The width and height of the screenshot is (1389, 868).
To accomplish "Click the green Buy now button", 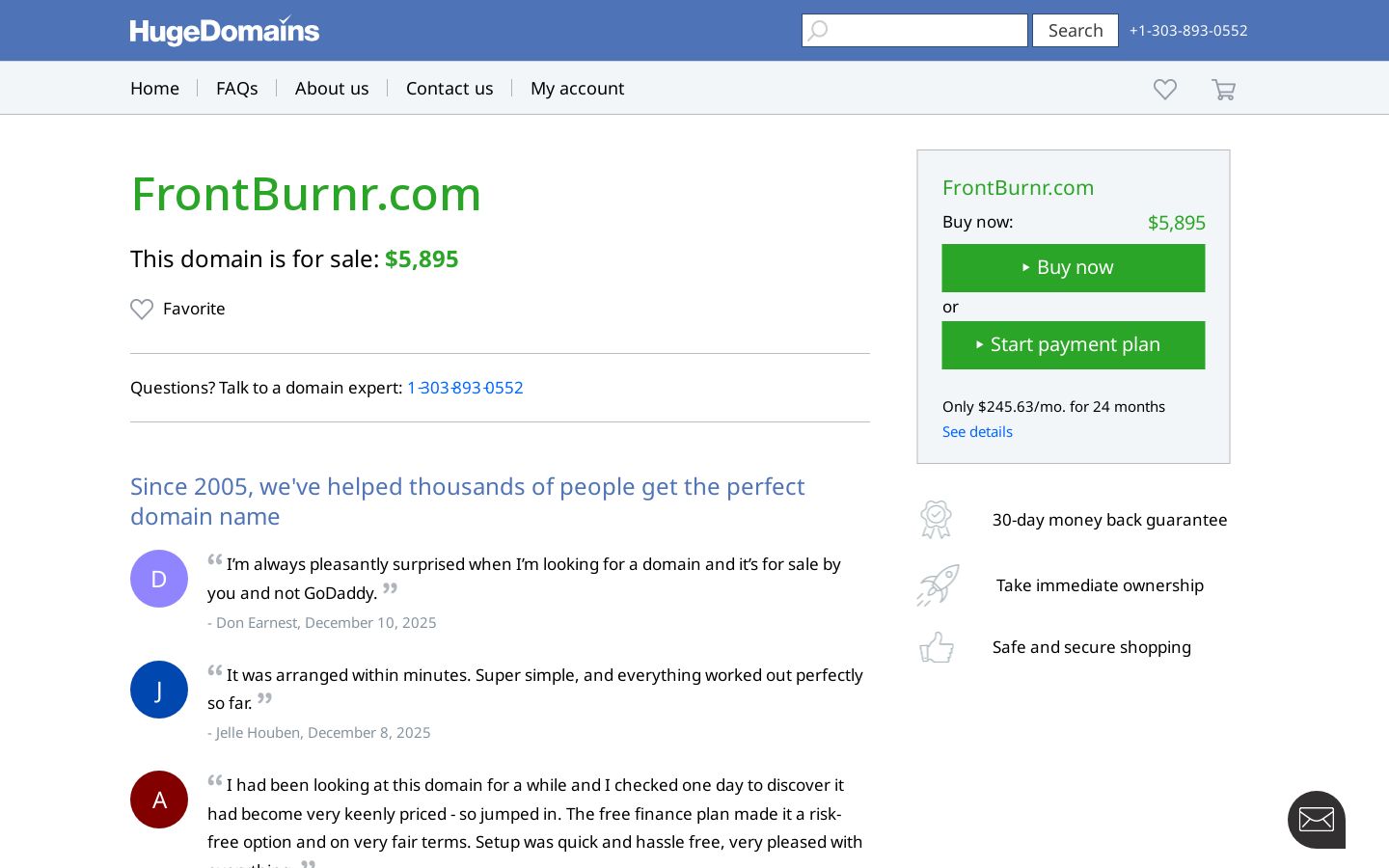I will click(x=1074, y=268).
